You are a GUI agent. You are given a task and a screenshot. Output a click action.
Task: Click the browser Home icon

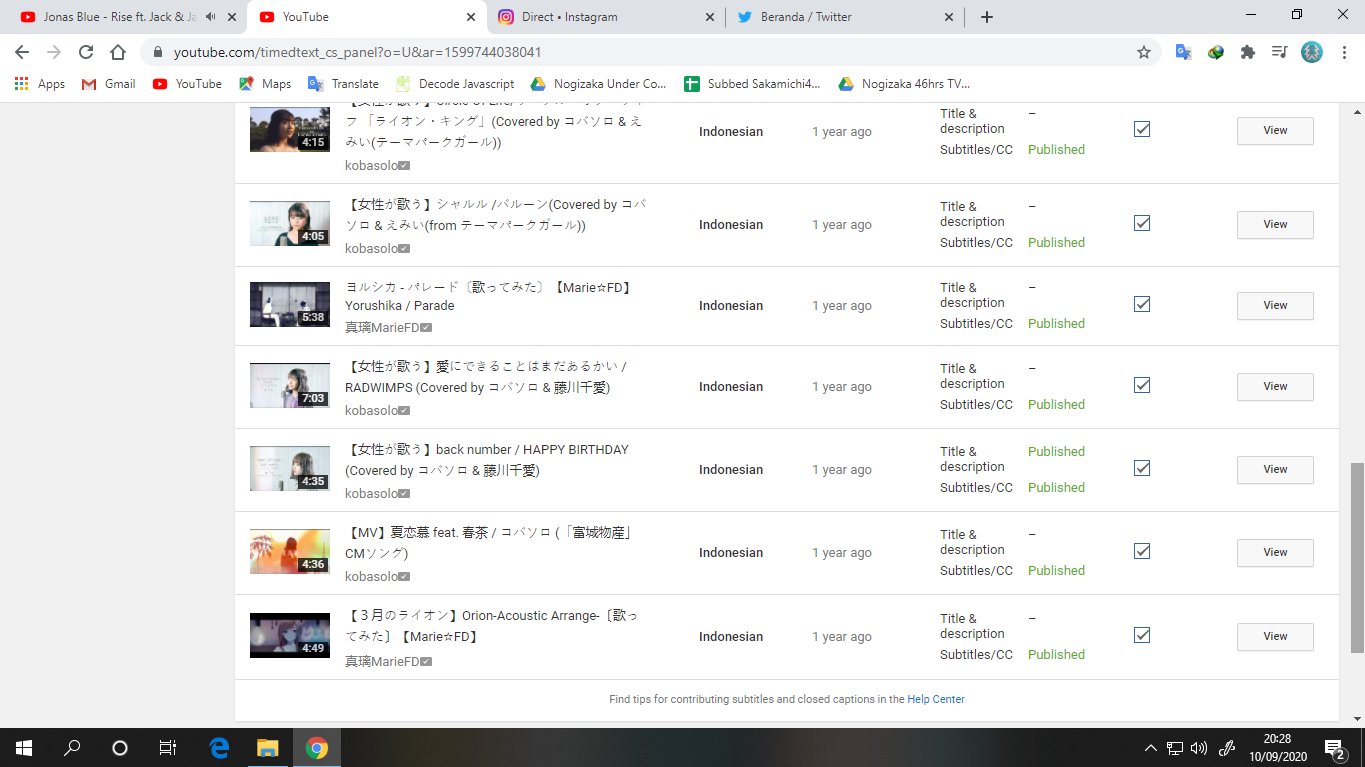pos(118,52)
